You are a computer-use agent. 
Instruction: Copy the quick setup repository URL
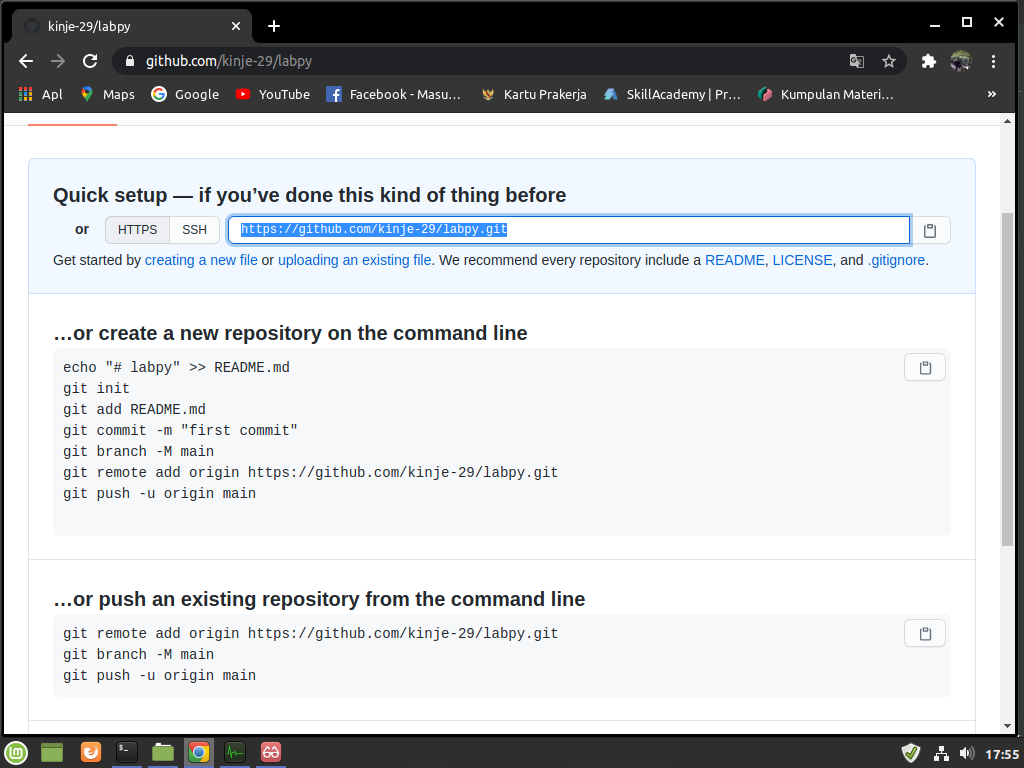[x=930, y=230]
